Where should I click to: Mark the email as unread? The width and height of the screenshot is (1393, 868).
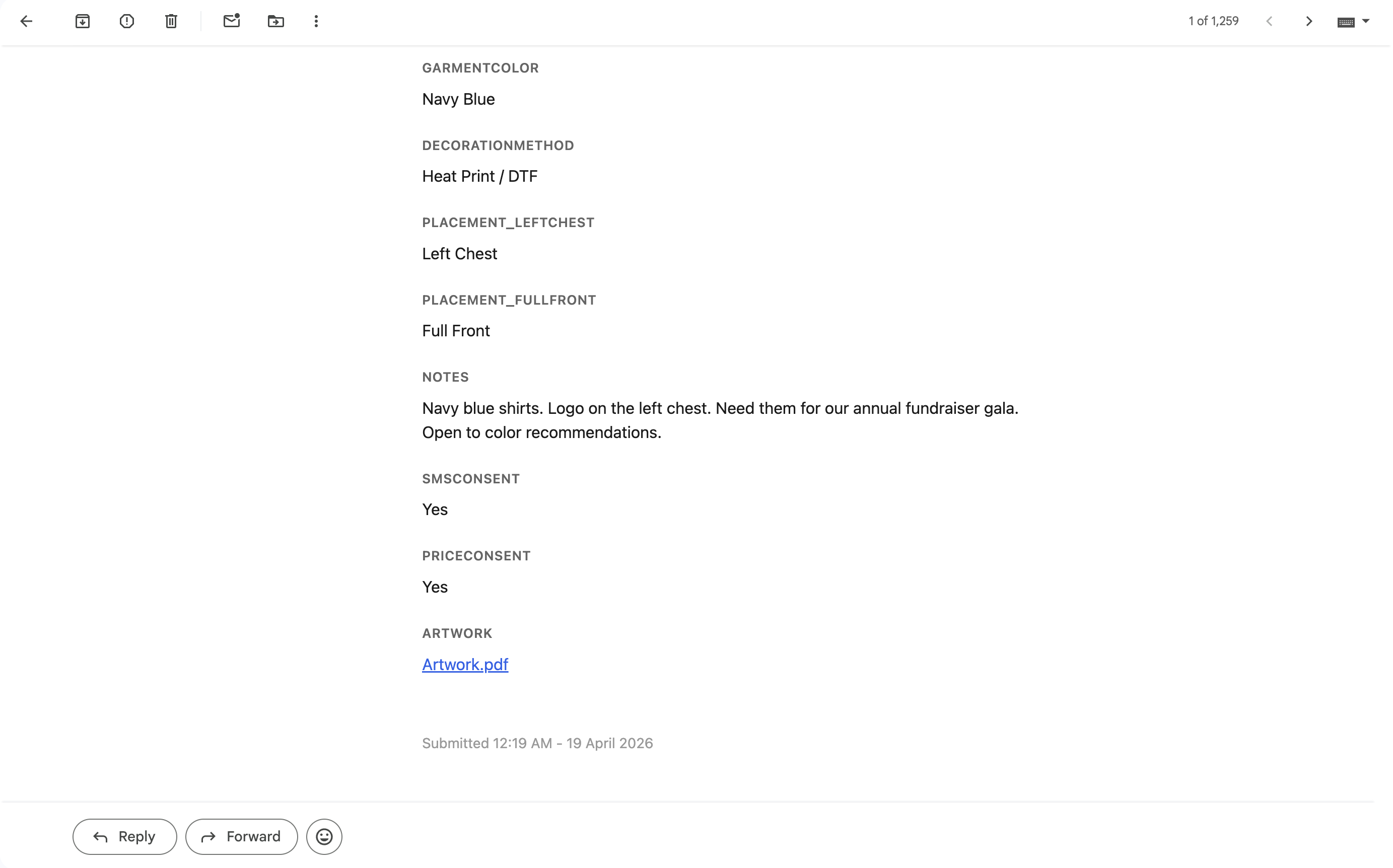tap(231, 21)
